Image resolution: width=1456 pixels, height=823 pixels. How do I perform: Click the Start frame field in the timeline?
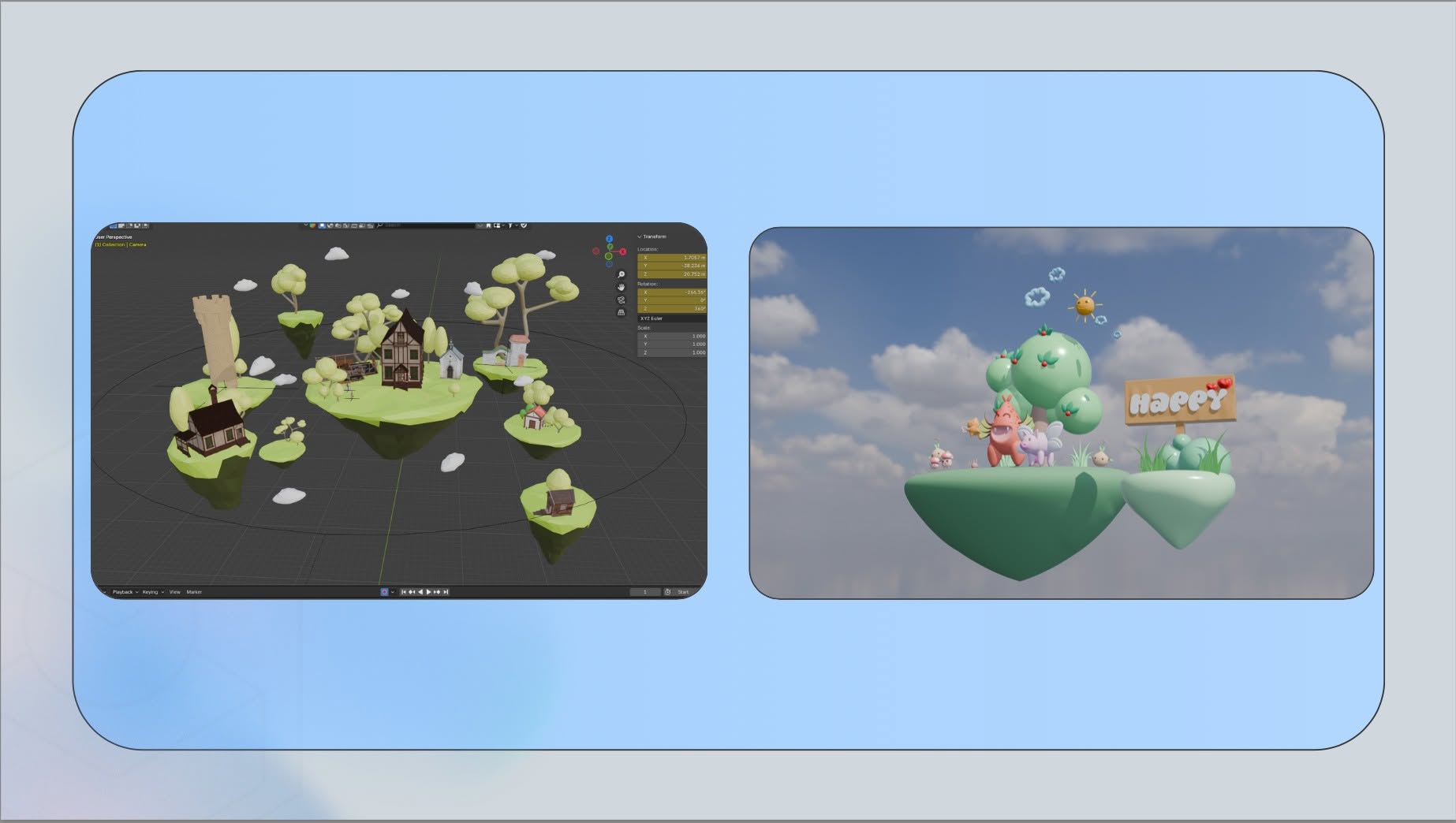pos(683,592)
